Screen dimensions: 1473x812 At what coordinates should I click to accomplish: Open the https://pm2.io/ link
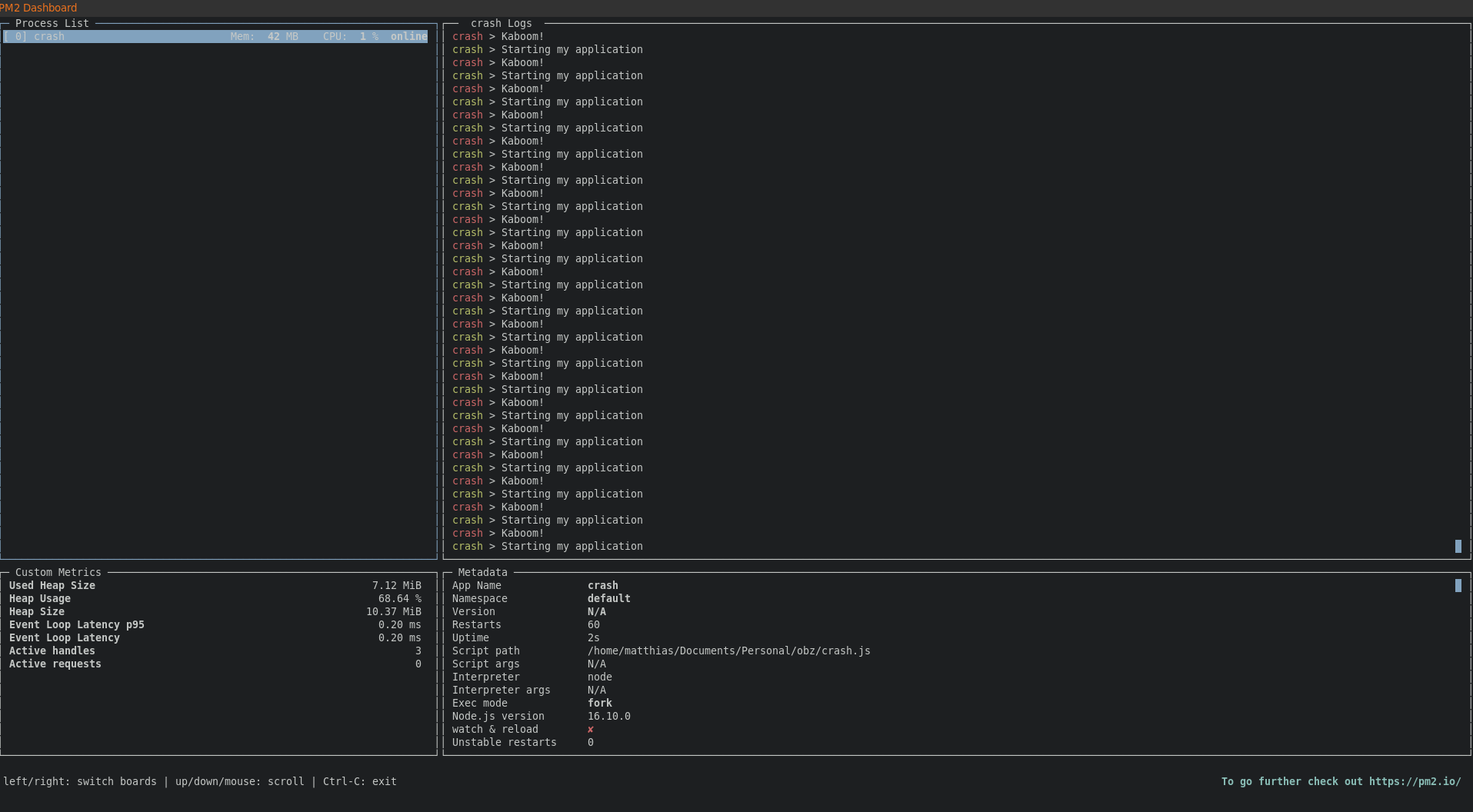[x=1415, y=781]
